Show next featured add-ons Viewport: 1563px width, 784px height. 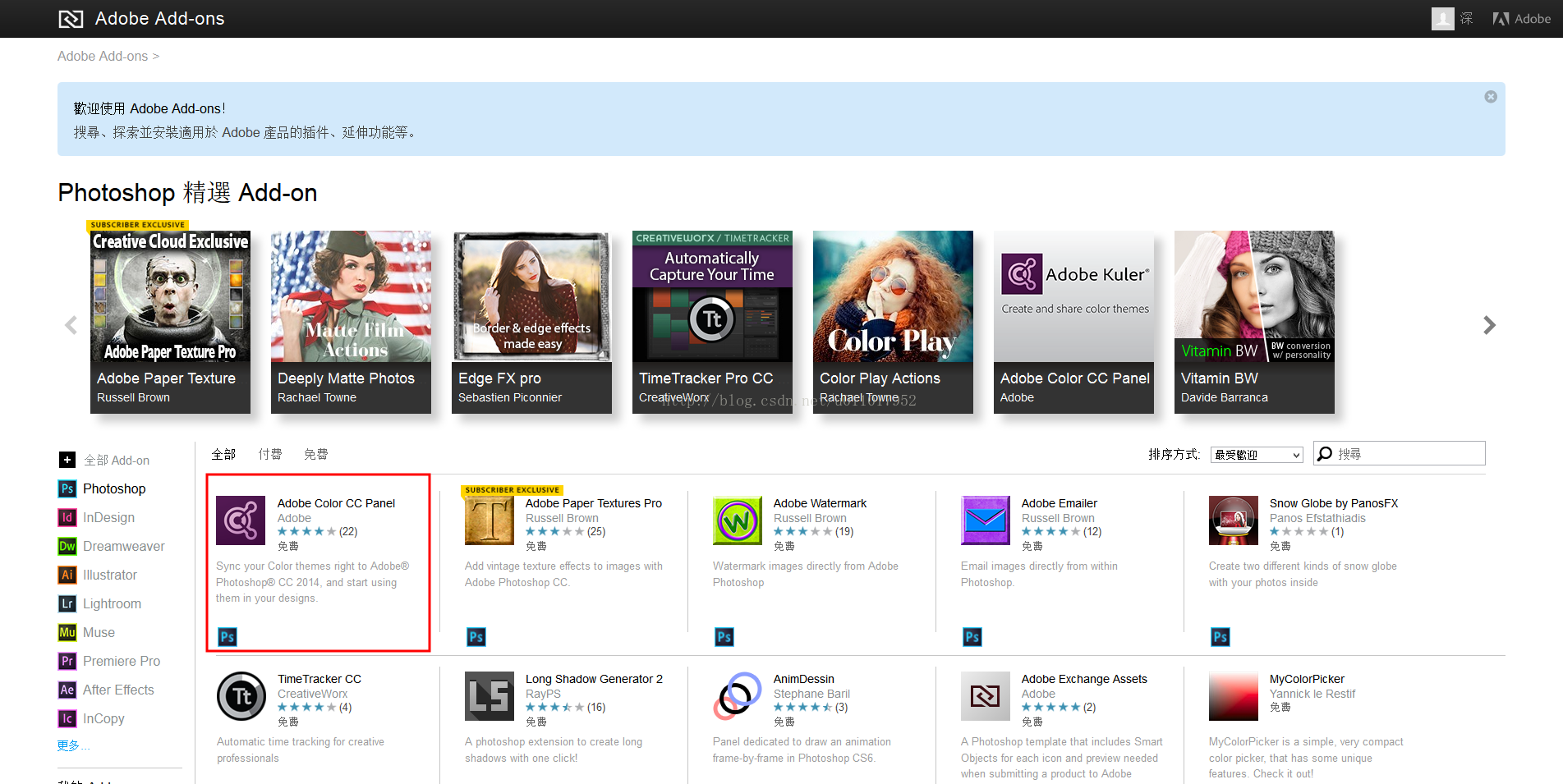click(1489, 325)
